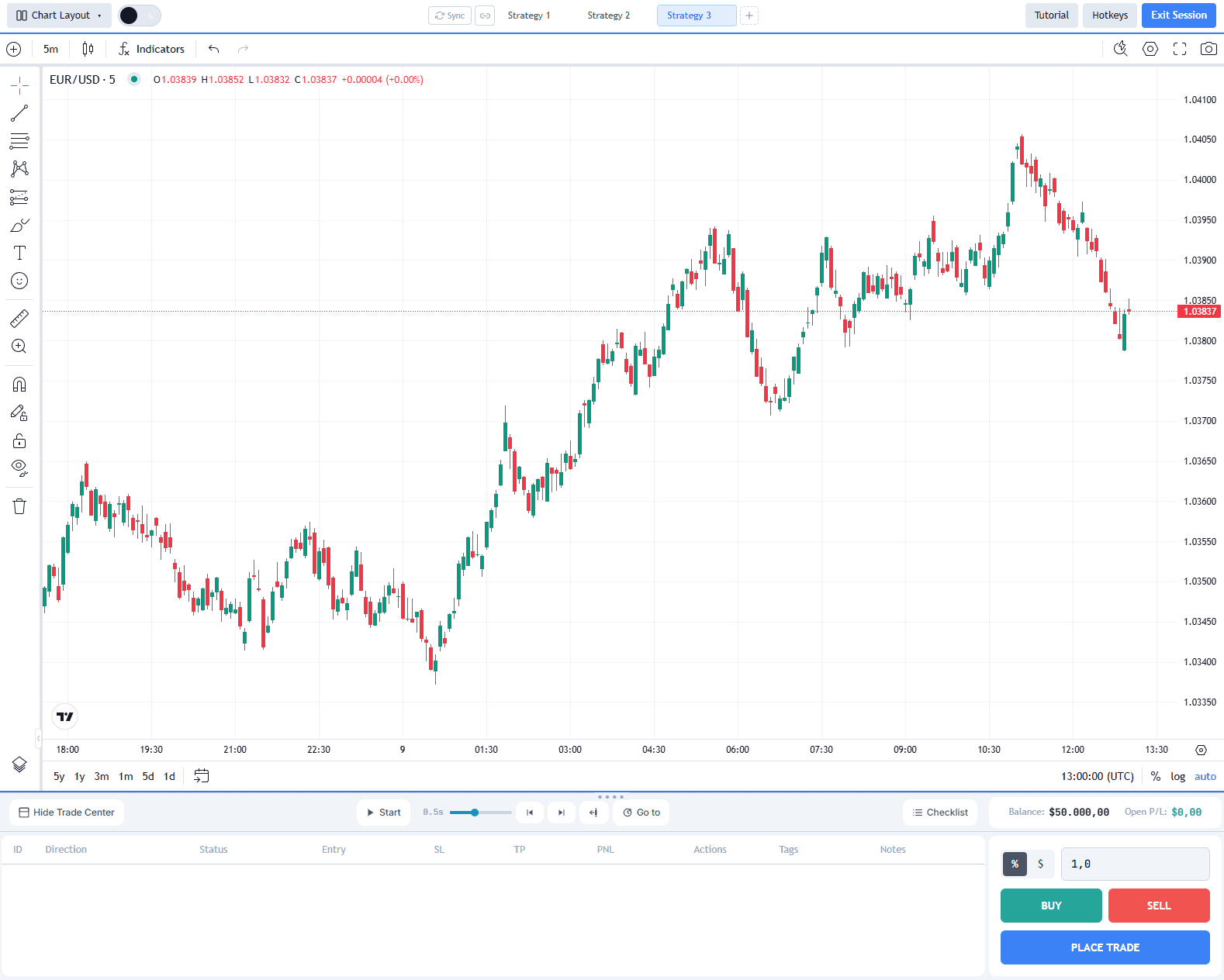Open time axis settings gear
Viewport: 1224px width, 980px height.
tap(1201, 750)
